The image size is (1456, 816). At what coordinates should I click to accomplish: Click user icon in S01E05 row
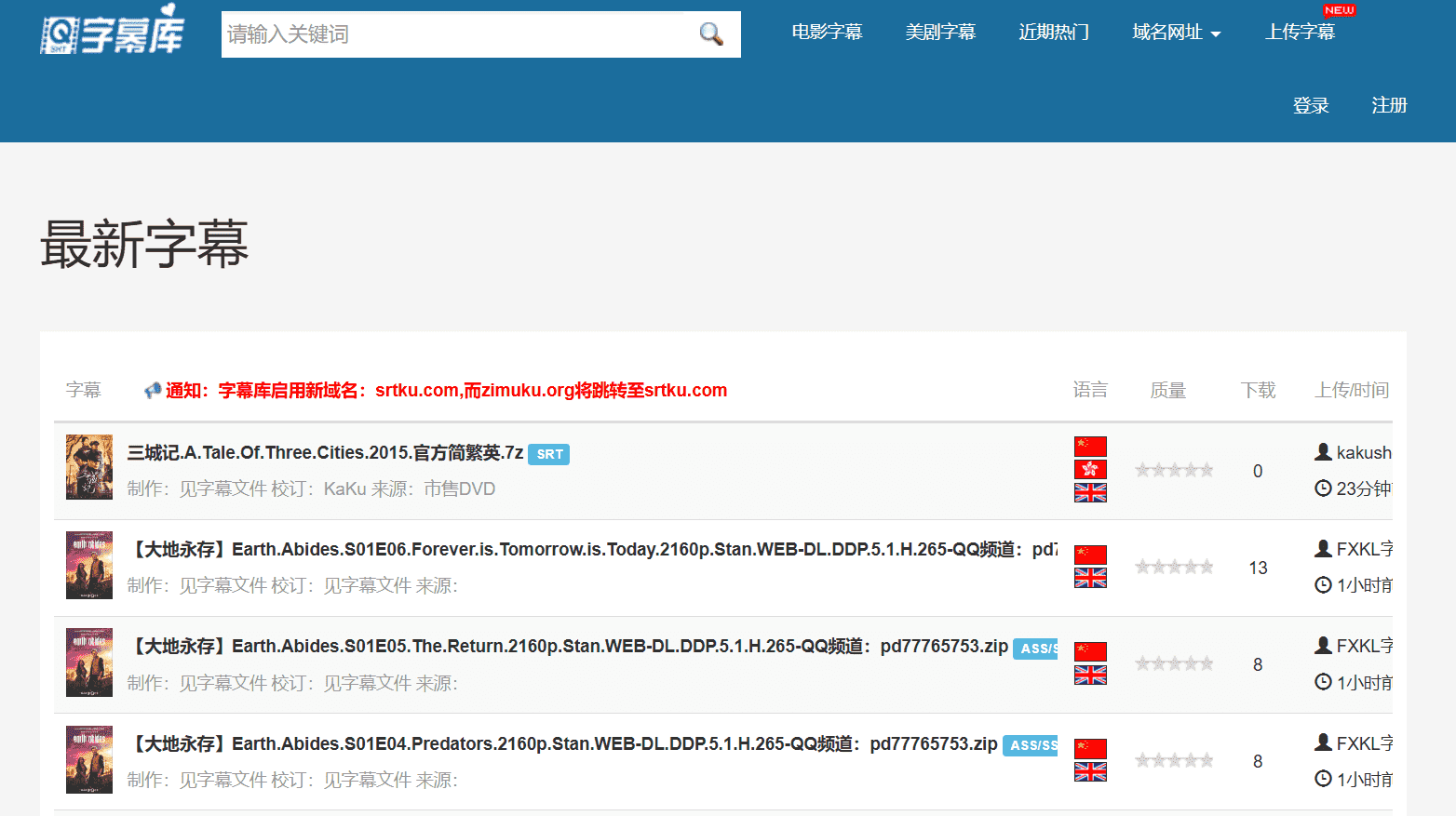[1323, 646]
